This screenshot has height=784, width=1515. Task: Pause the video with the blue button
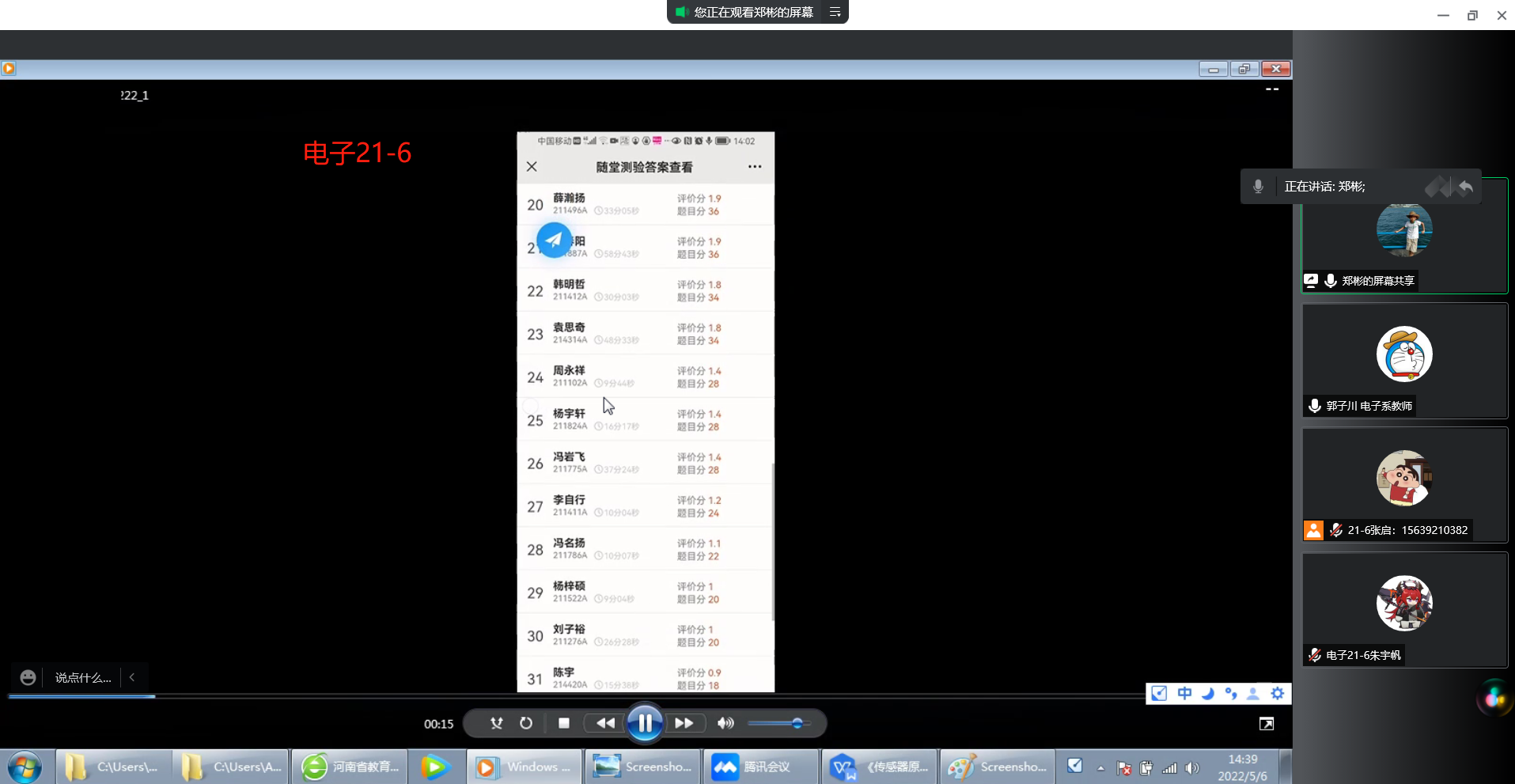click(645, 723)
